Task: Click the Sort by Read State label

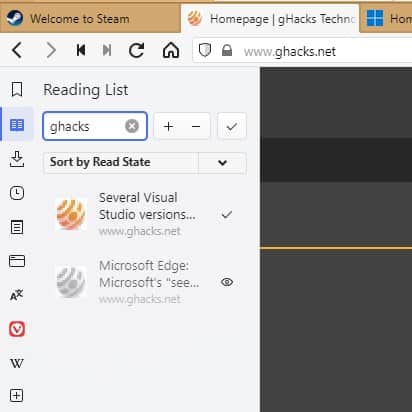Action: point(100,162)
